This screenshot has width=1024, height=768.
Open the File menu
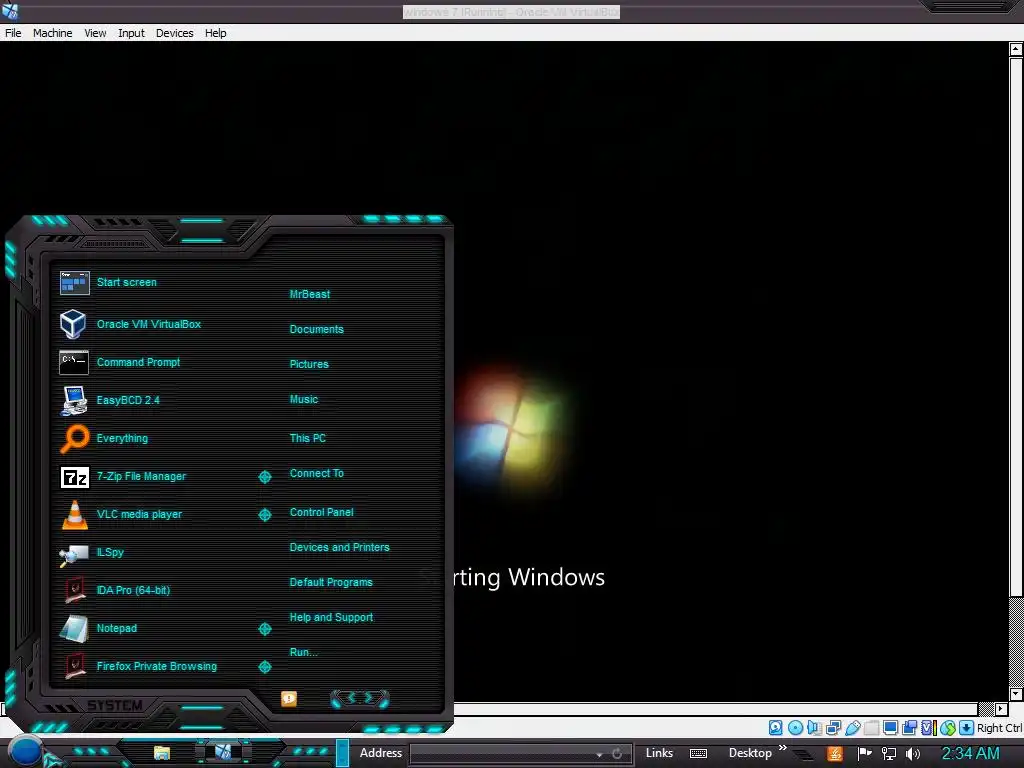pyautogui.click(x=13, y=33)
